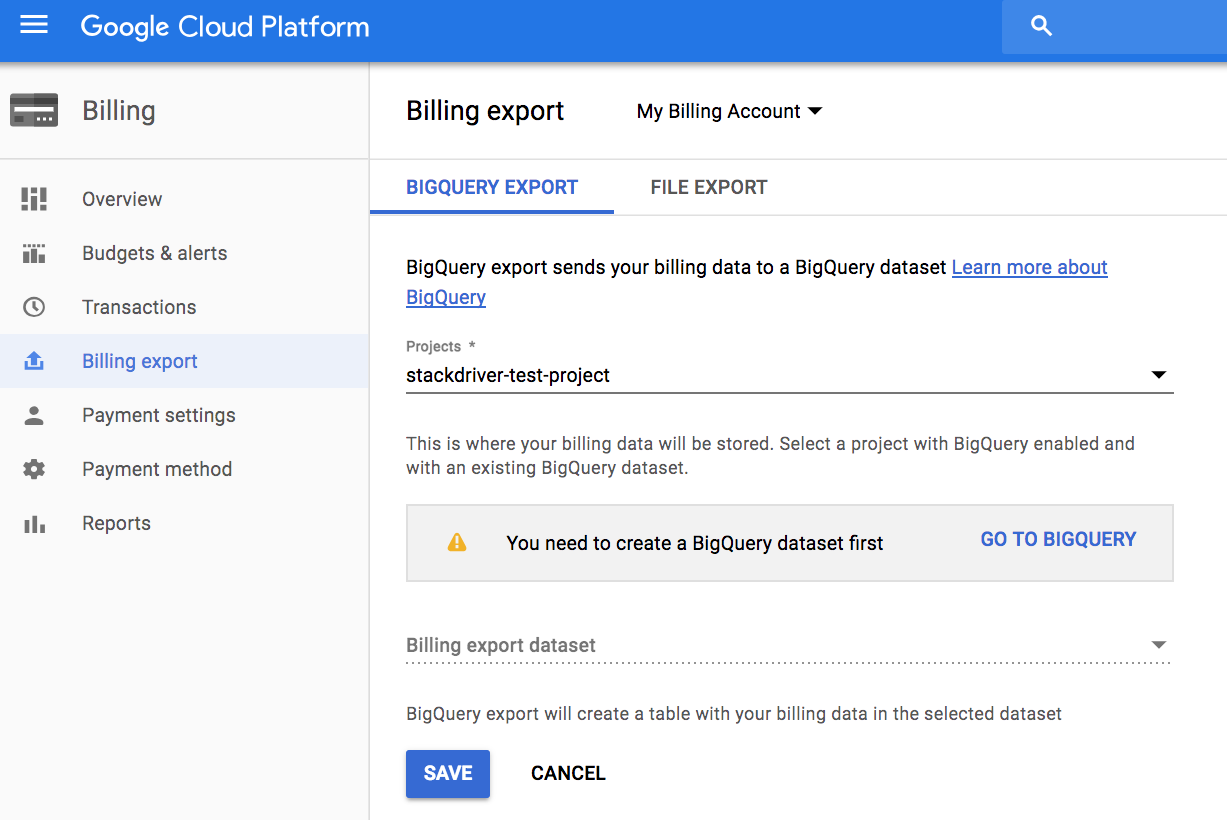The image size is (1227, 820).
Task: Switch to the File Export tab
Action: pyautogui.click(x=708, y=187)
